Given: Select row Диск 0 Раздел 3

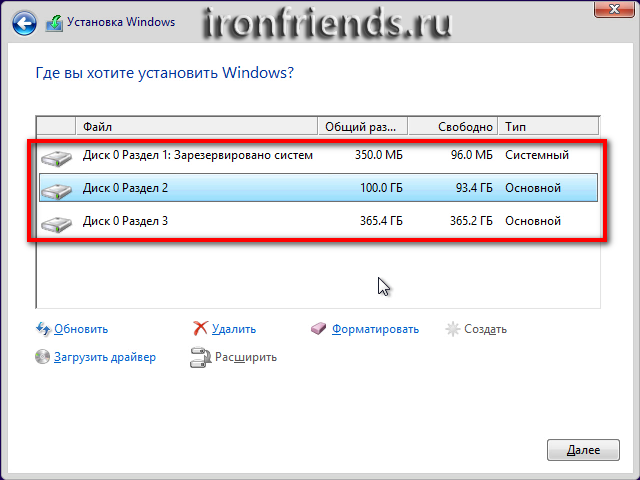Looking at the screenshot, I should pos(300,221).
